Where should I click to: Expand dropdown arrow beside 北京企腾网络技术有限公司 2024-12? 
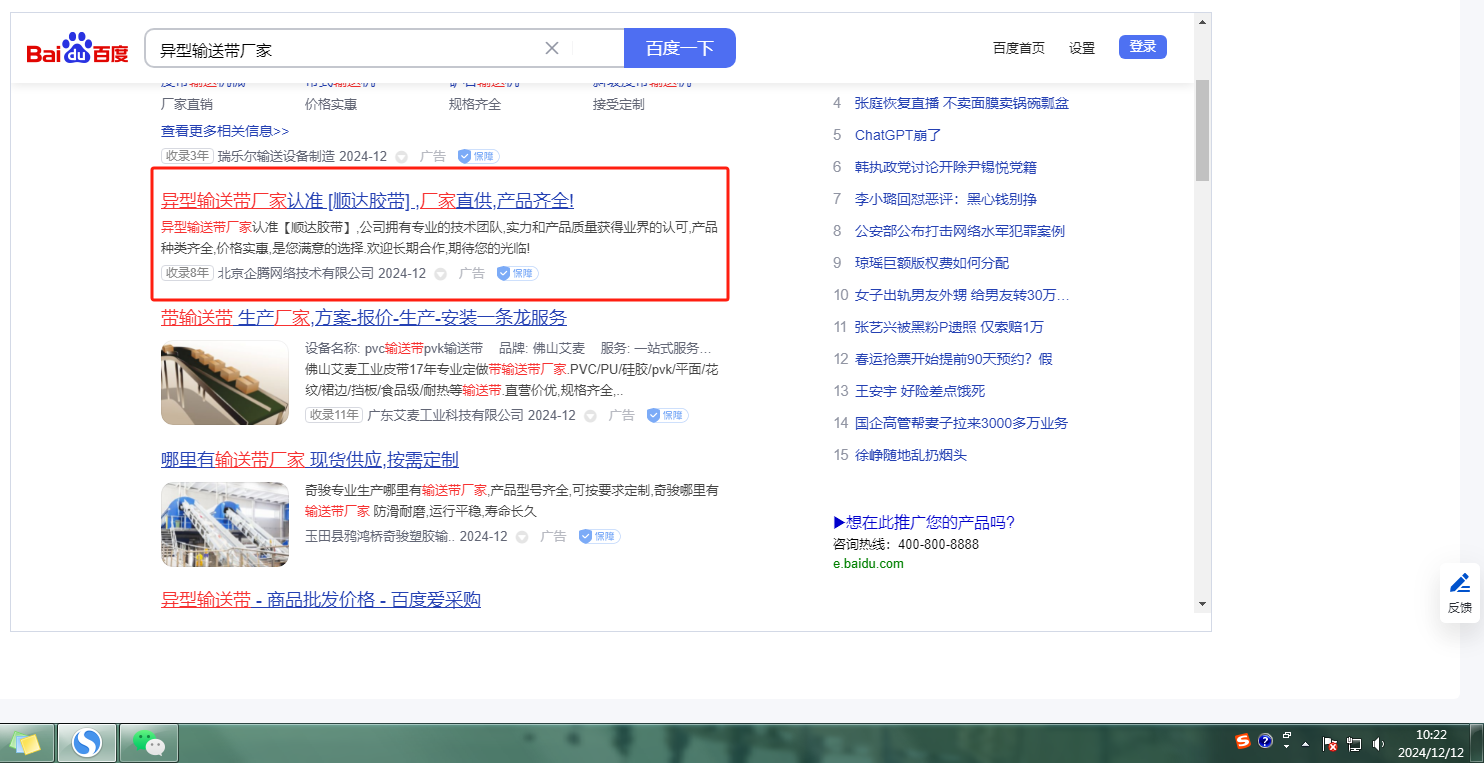[440, 274]
